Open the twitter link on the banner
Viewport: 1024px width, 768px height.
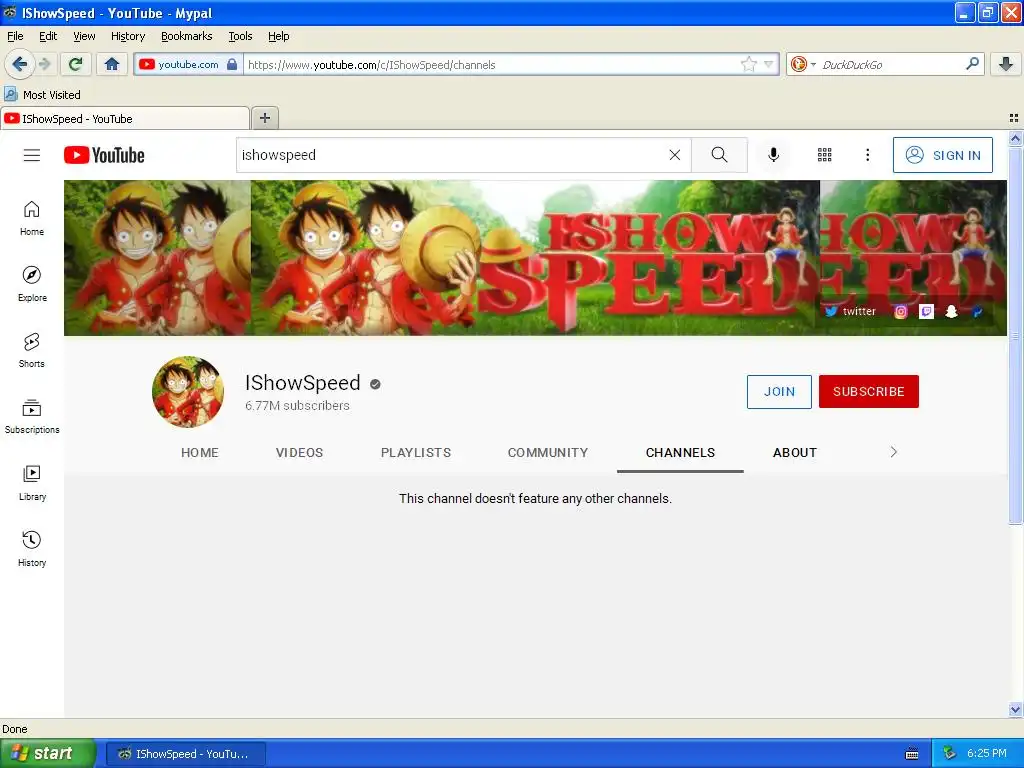(x=850, y=312)
